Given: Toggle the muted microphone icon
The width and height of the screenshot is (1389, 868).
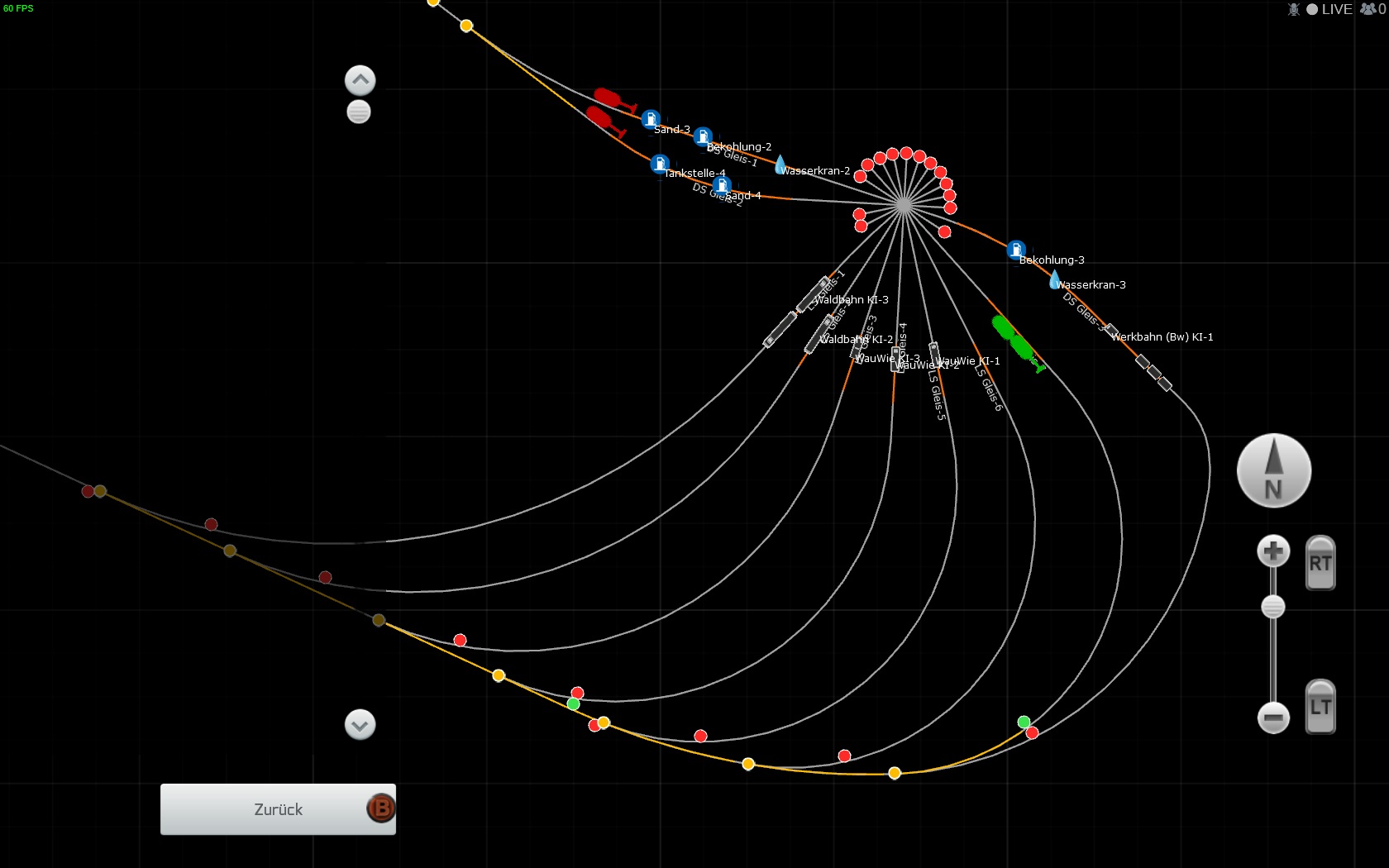Looking at the screenshot, I should [x=1294, y=9].
